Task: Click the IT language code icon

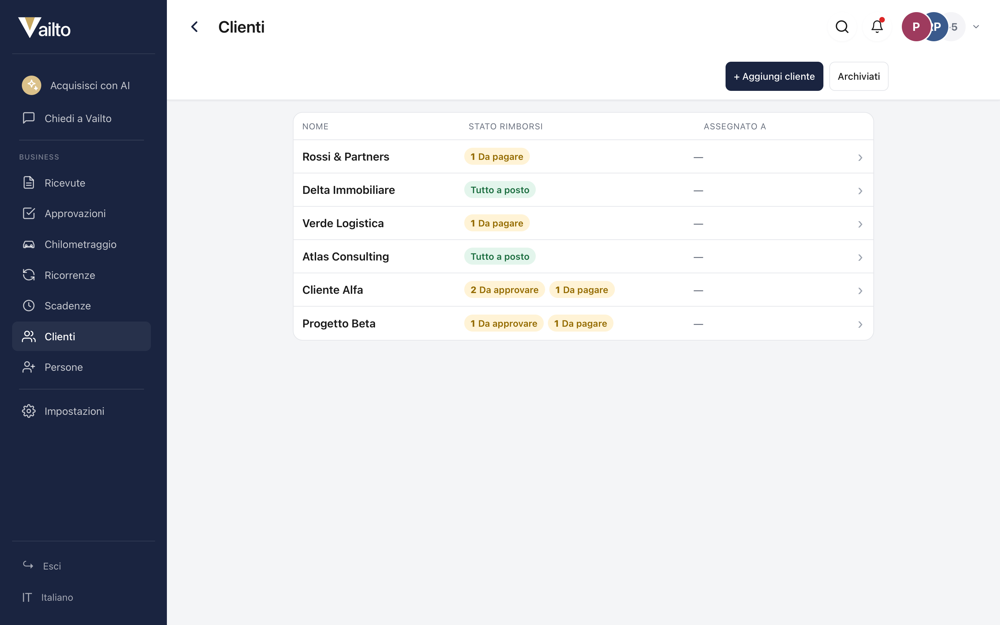Action: (27, 597)
